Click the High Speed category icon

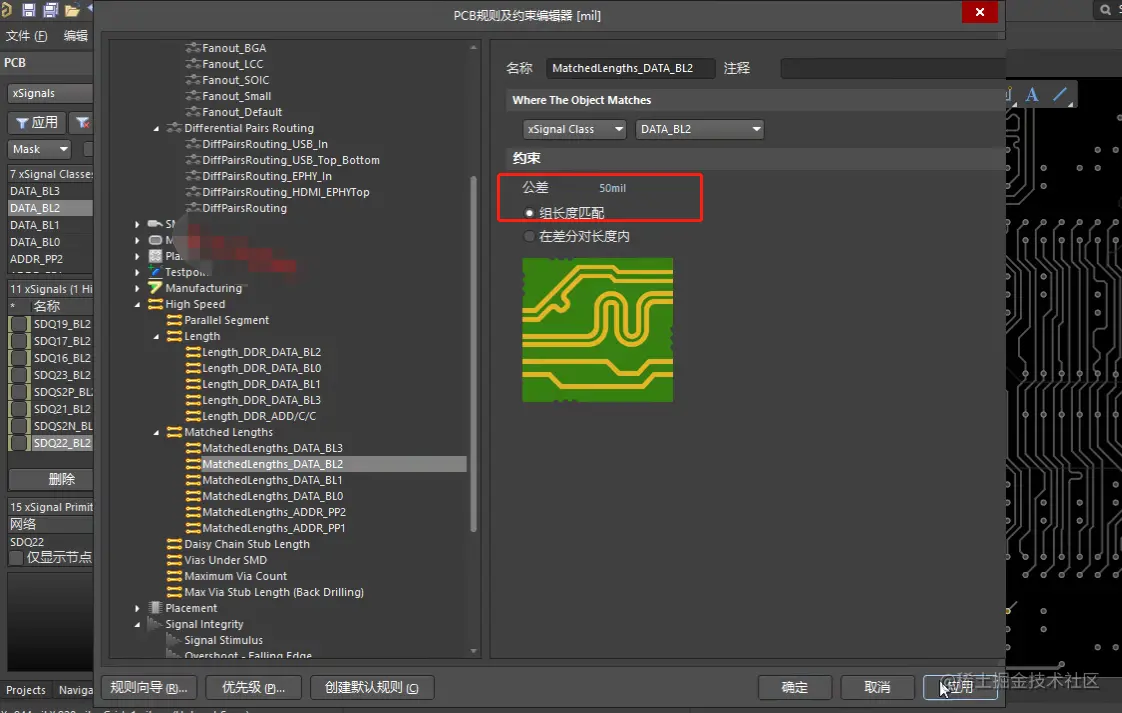(155, 304)
